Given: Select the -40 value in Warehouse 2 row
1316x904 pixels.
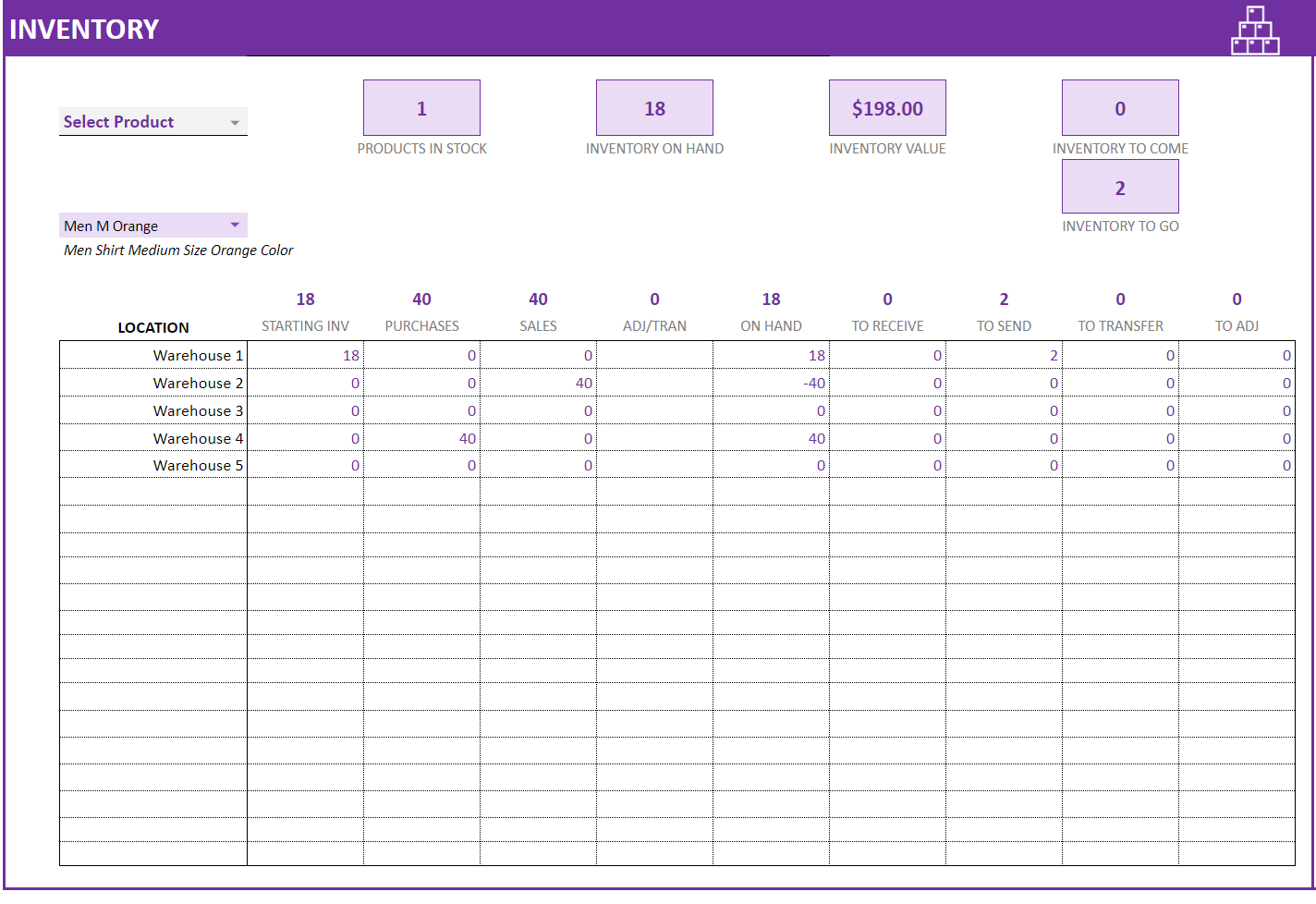Looking at the screenshot, I should pyautogui.click(x=811, y=383).
